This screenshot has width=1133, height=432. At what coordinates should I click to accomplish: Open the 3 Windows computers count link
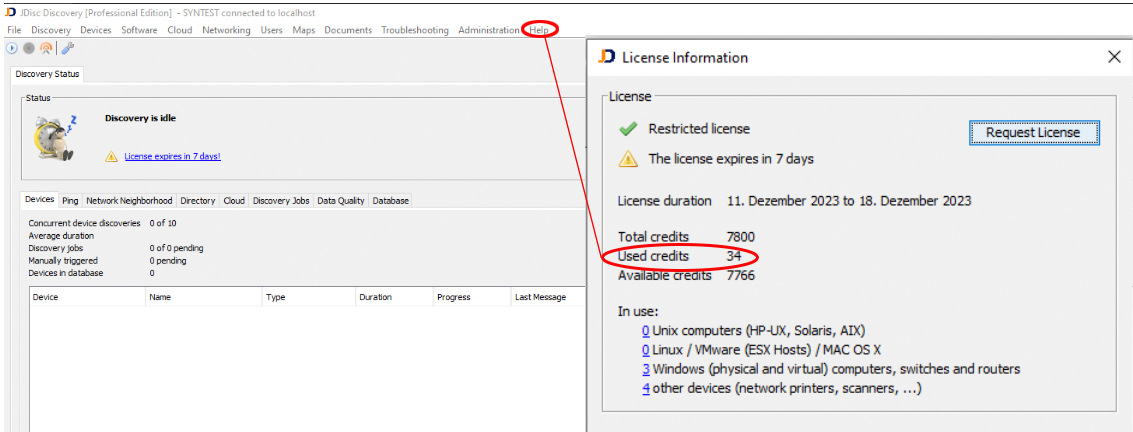coord(646,369)
